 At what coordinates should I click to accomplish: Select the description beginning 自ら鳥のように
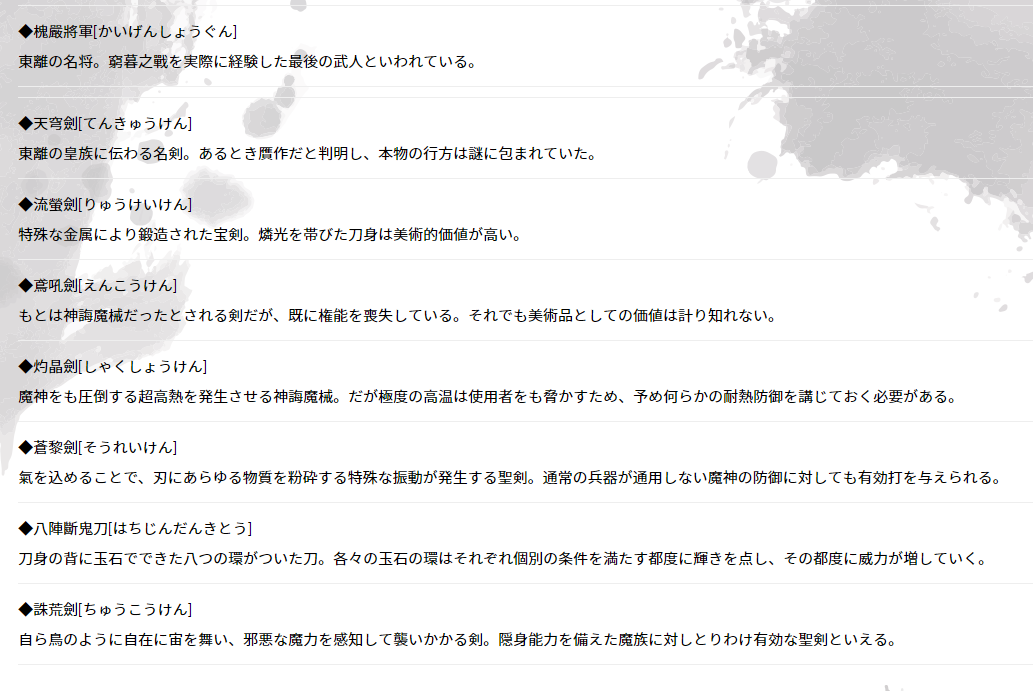click(457, 639)
